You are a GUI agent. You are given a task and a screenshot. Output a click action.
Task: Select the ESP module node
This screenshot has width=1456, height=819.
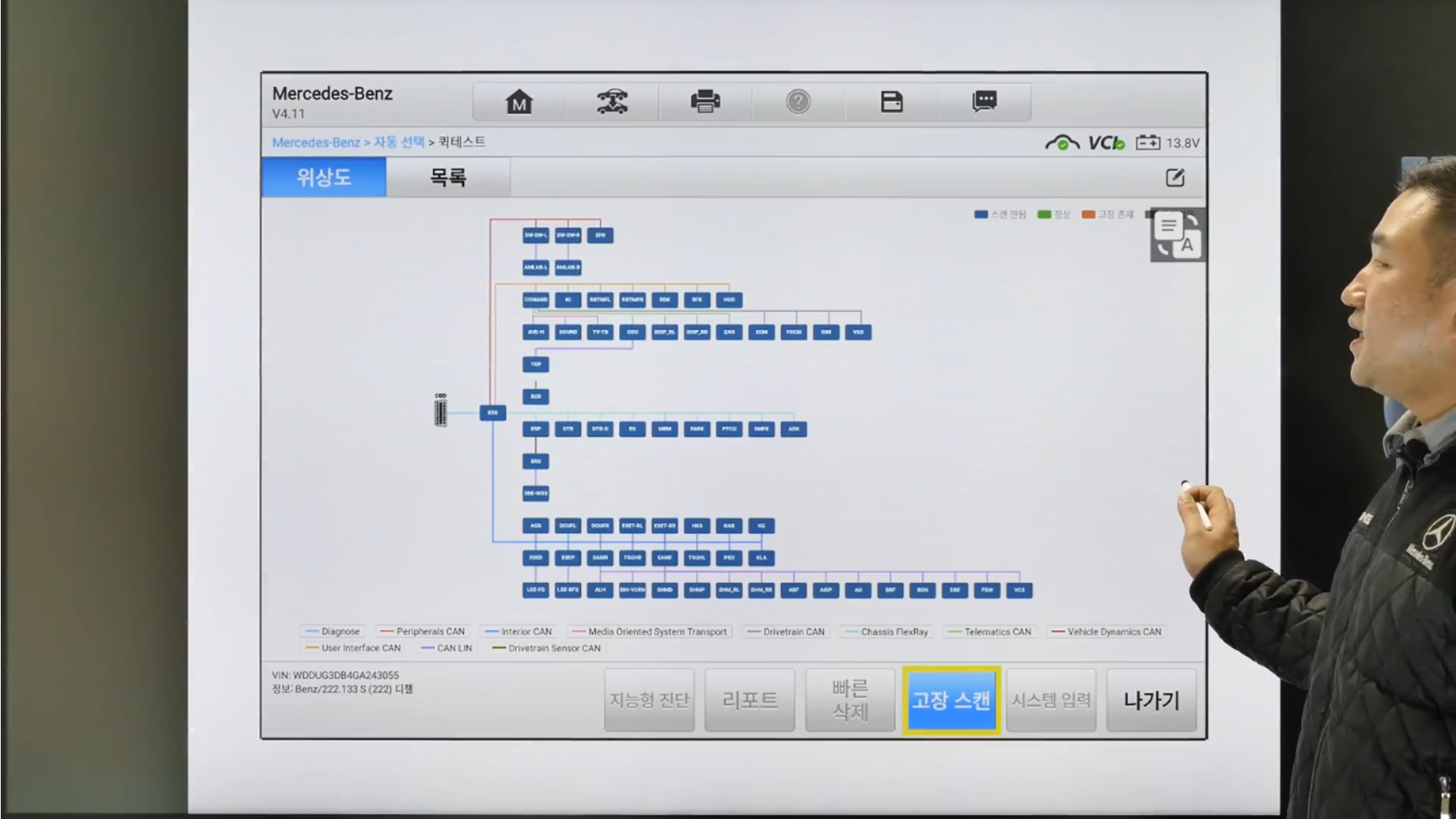click(x=535, y=429)
